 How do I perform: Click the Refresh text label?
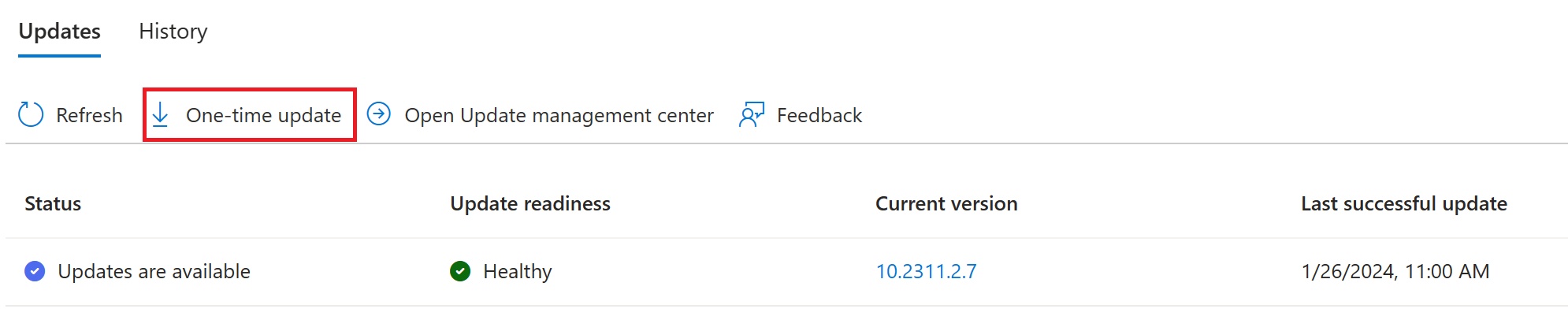point(89,115)
